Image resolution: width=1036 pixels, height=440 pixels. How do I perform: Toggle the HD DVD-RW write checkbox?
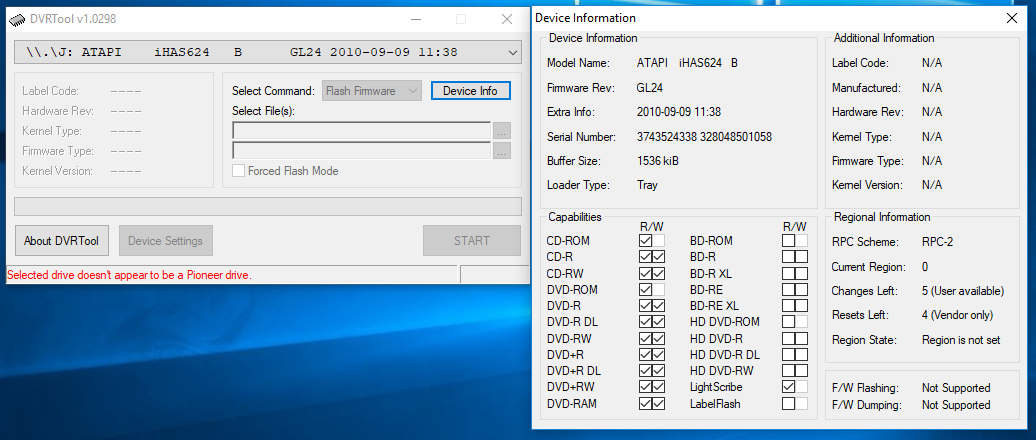coord(801,371)
